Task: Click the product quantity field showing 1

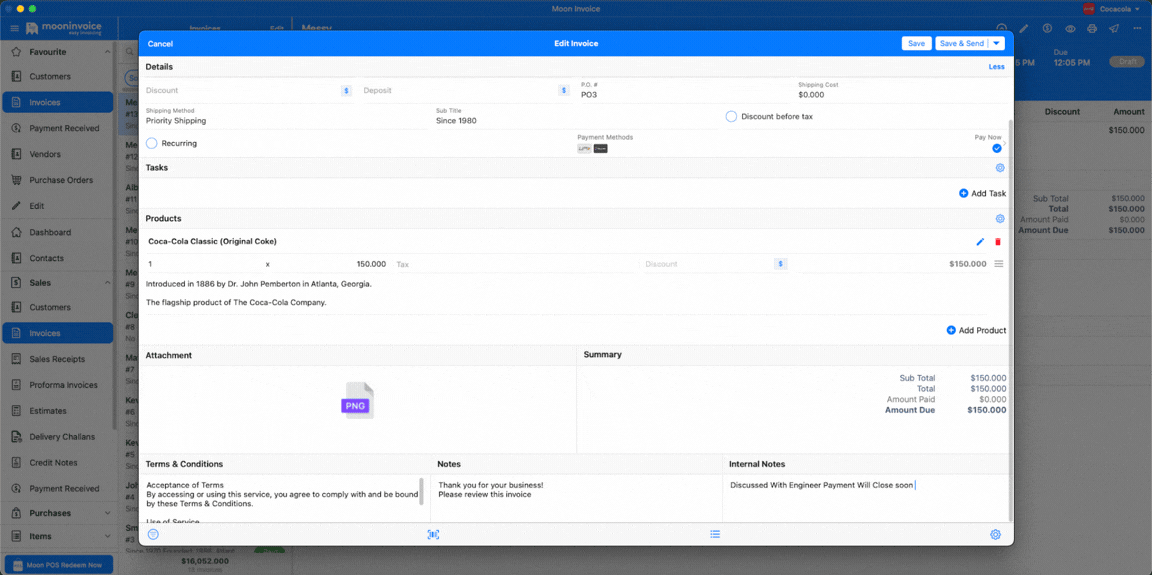Action: click(204, 264)
